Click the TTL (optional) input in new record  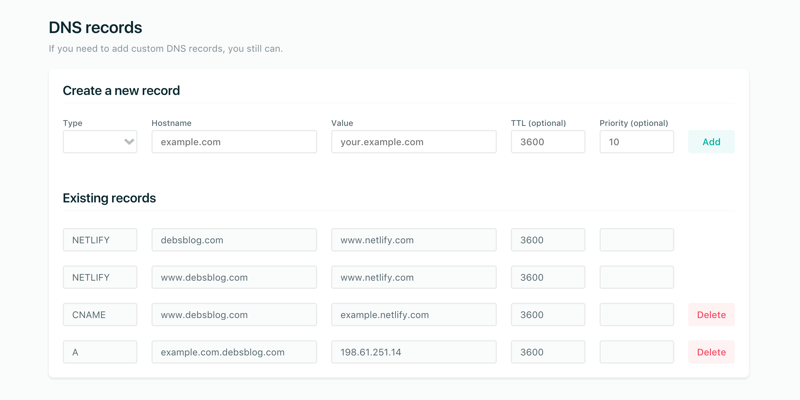[547, 142]
